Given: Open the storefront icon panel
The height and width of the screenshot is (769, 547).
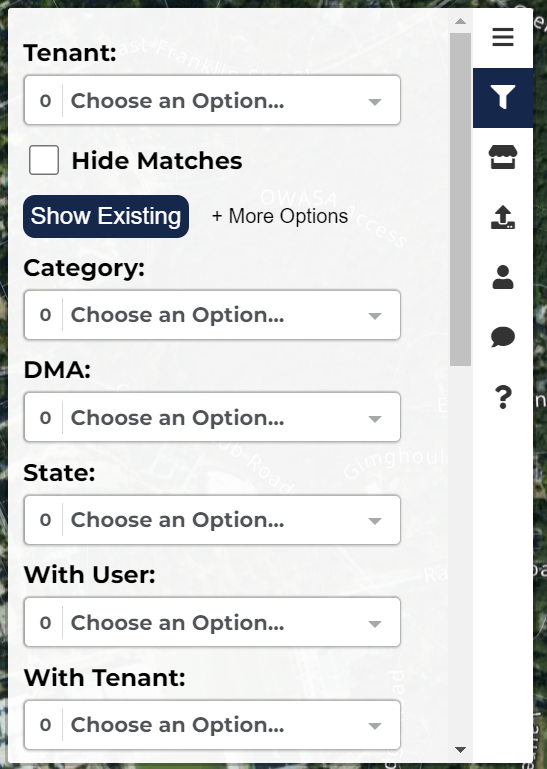Looking at the screenshot, I should [503, 157].
